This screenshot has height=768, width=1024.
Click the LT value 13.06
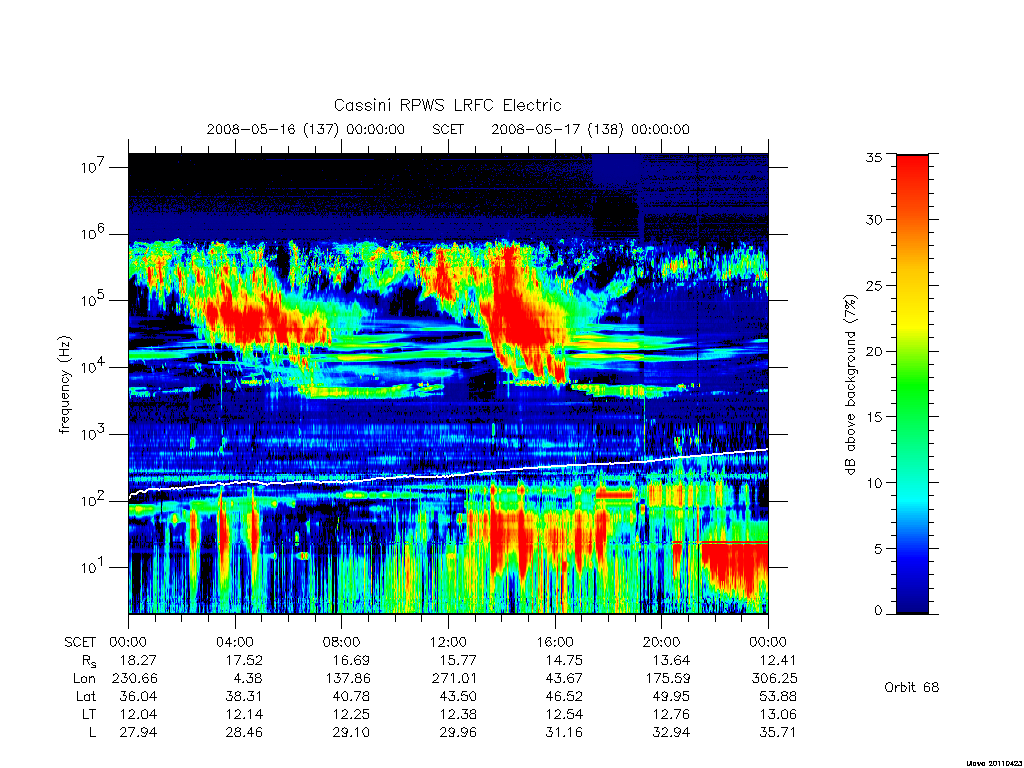[x=777, y=714]
